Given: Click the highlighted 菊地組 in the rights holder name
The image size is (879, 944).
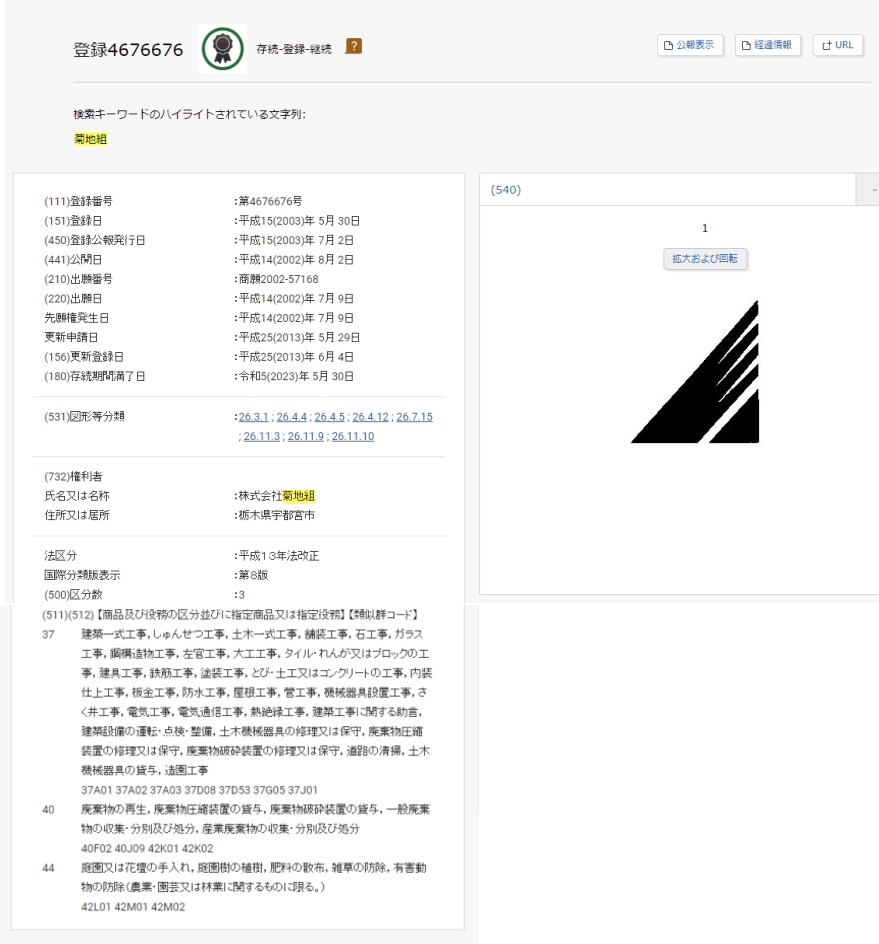Looking at the screenshot, I should (x=299, y=495).
